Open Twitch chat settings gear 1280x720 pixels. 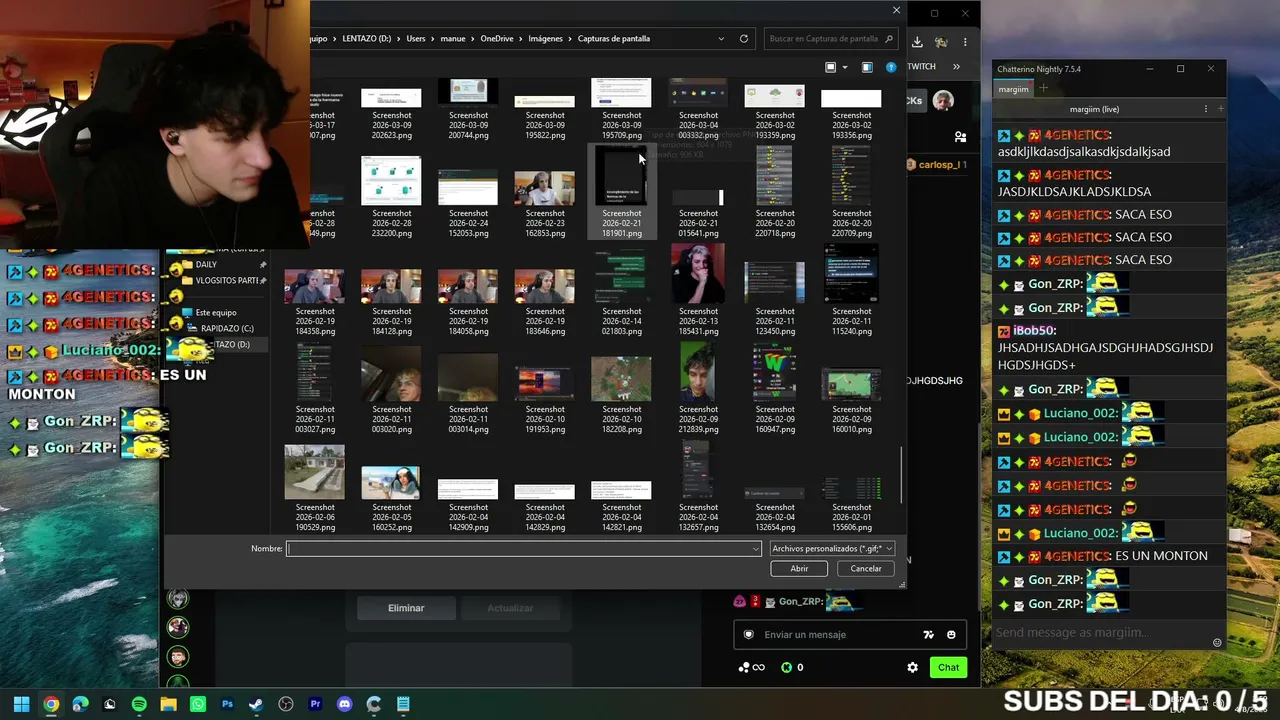coord(913,667)
